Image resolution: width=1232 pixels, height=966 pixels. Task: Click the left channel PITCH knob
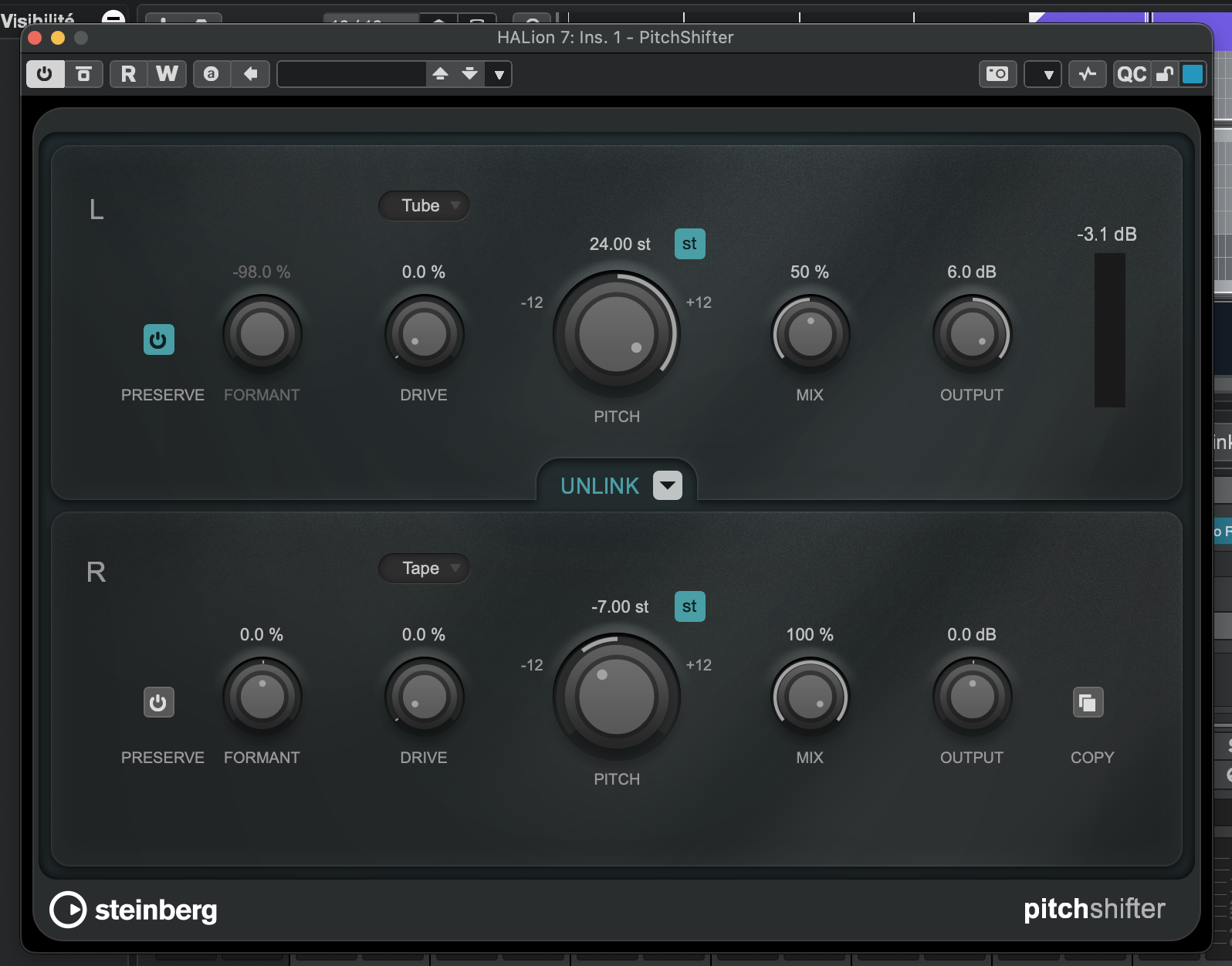point(616,334)
